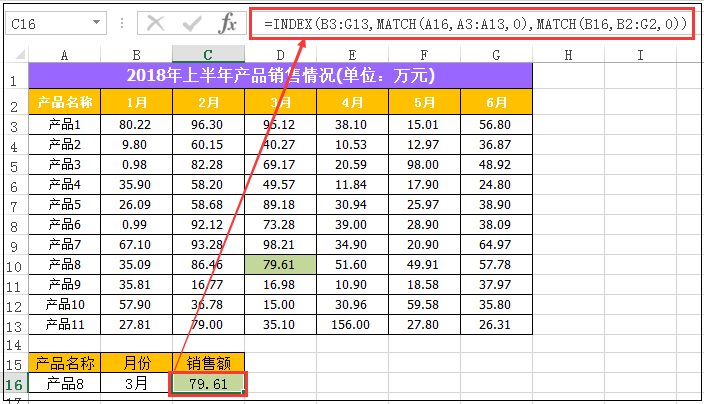
Task: Click the cell with value 98.00
Action: click(424, 164)
